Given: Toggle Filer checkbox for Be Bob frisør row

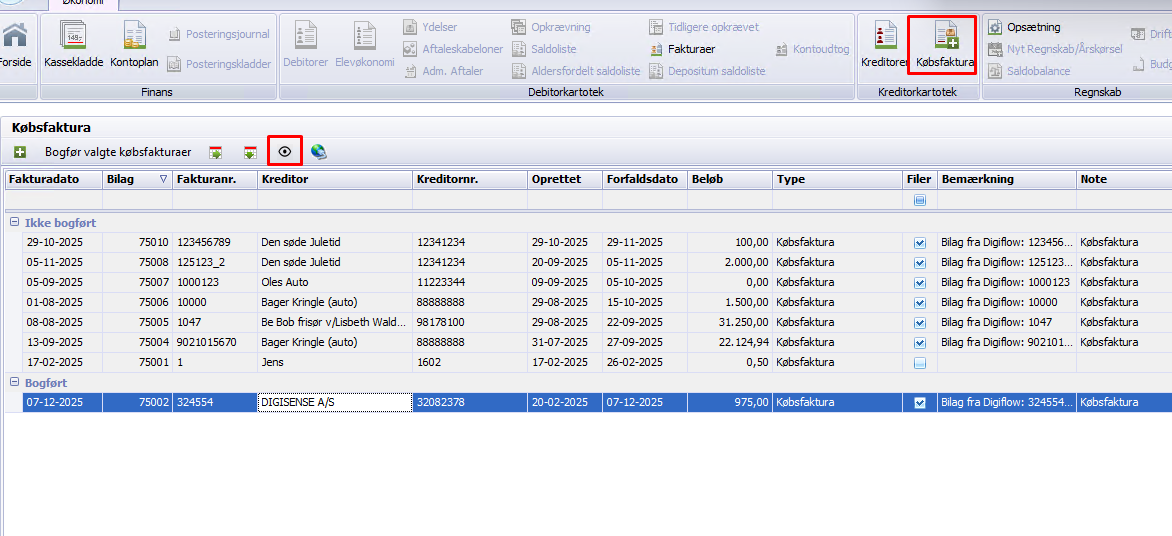Looking at the screenshot, I should tap(920, 323).
